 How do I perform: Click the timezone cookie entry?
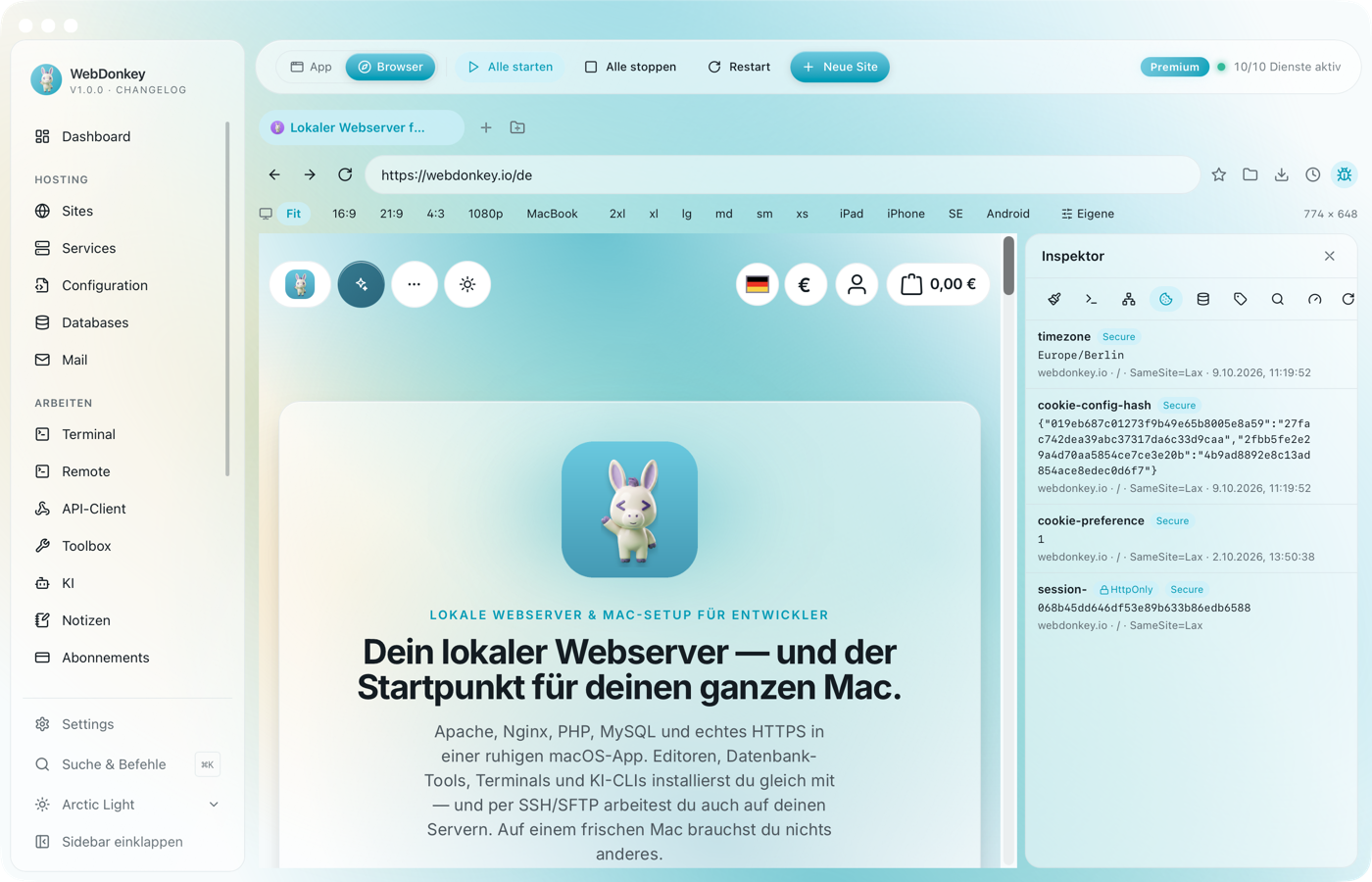pos(1191,354)
